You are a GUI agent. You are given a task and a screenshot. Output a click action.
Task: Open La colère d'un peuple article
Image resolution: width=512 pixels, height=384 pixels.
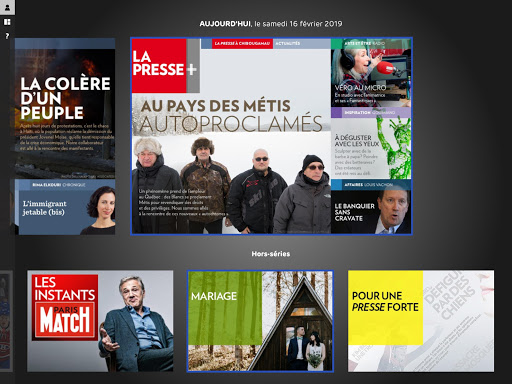(x=65, y=108)
